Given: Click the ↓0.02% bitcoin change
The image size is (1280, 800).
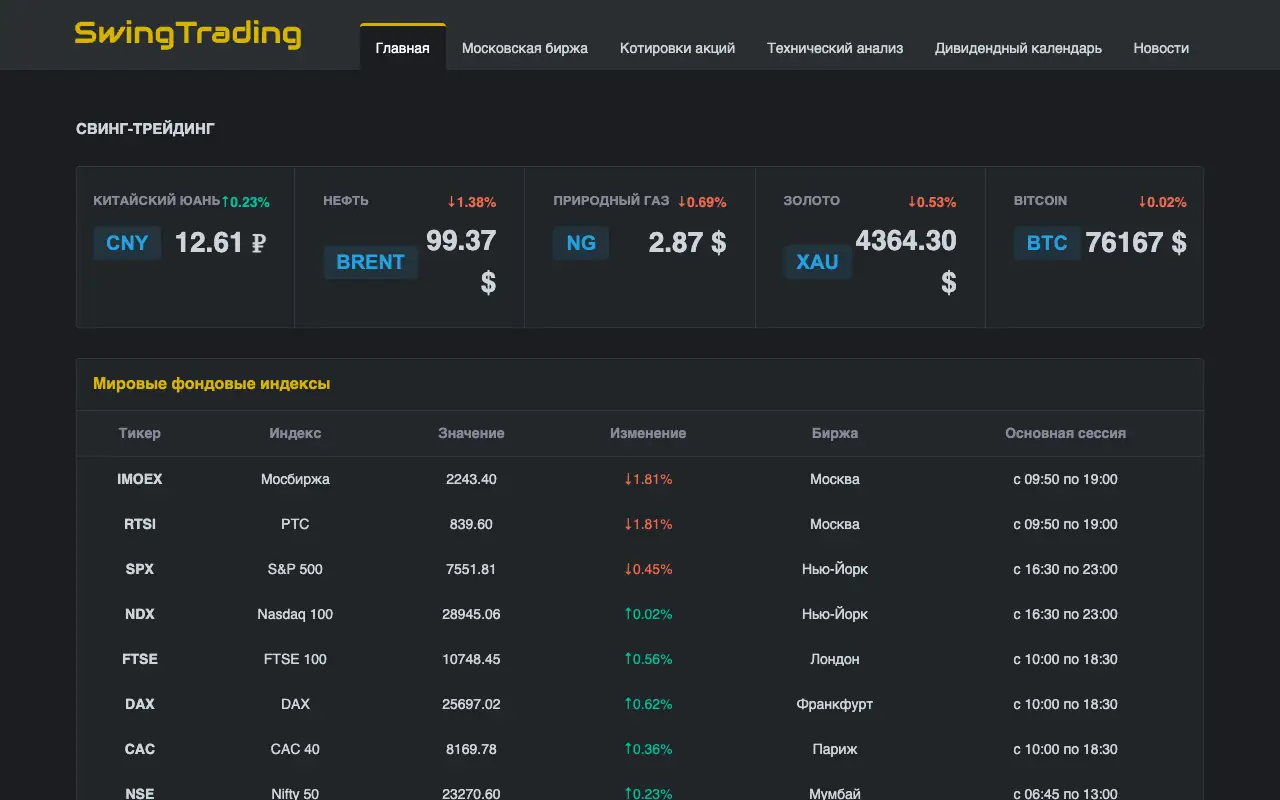Looking at the screenshot, I should pyautogui.click(x=1162, y=202).
